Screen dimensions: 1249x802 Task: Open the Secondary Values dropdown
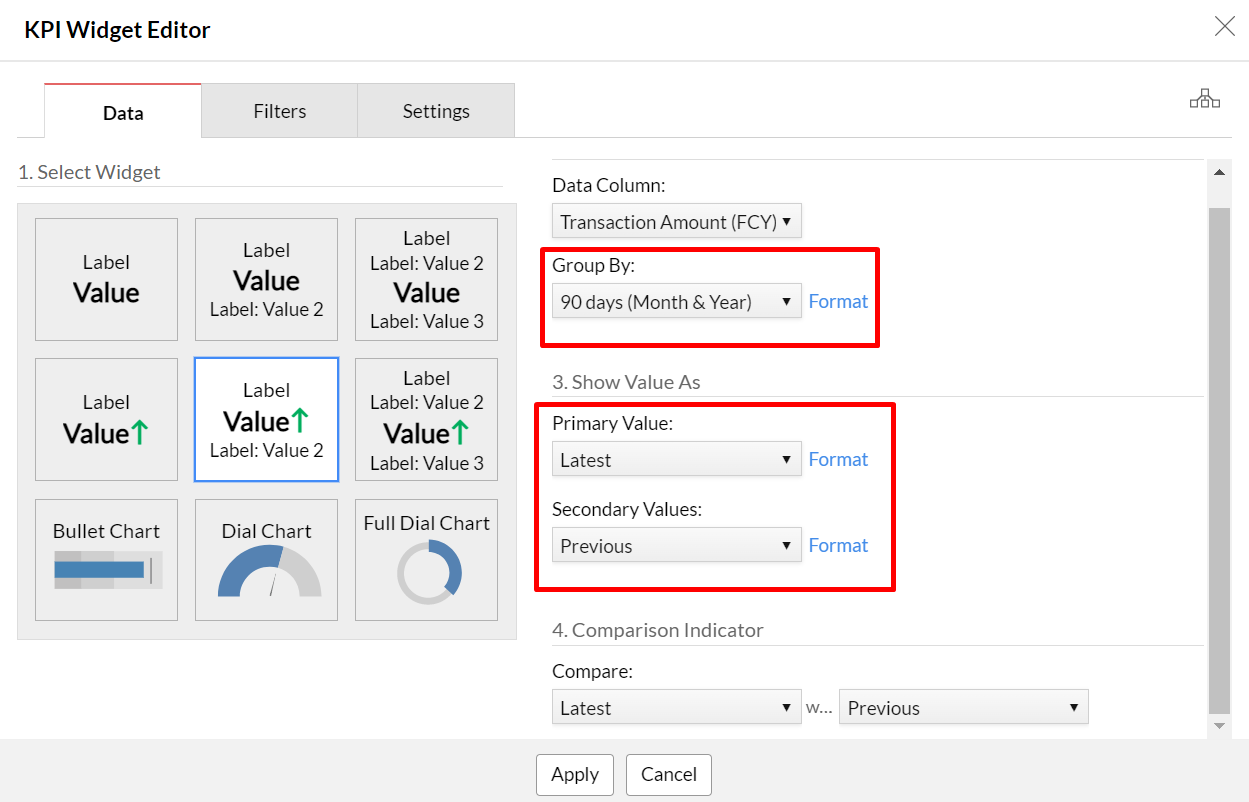pyautogui.click(x=676, y=546)
